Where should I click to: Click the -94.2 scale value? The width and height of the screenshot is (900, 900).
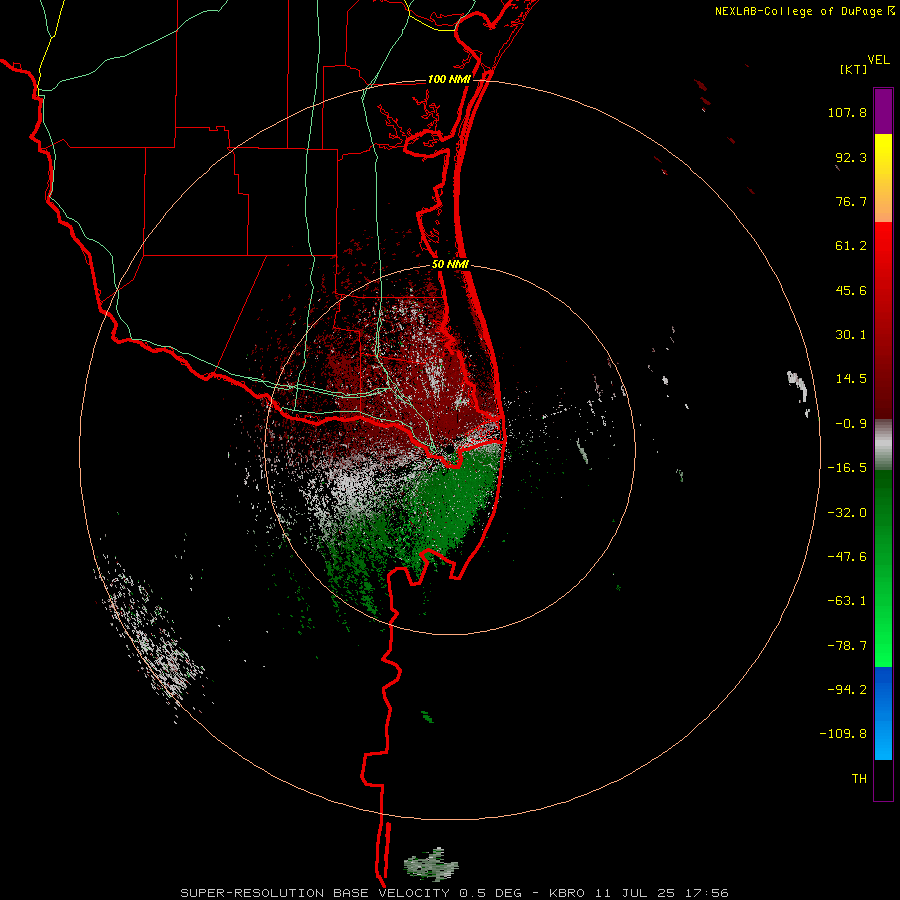click(847, 689)
